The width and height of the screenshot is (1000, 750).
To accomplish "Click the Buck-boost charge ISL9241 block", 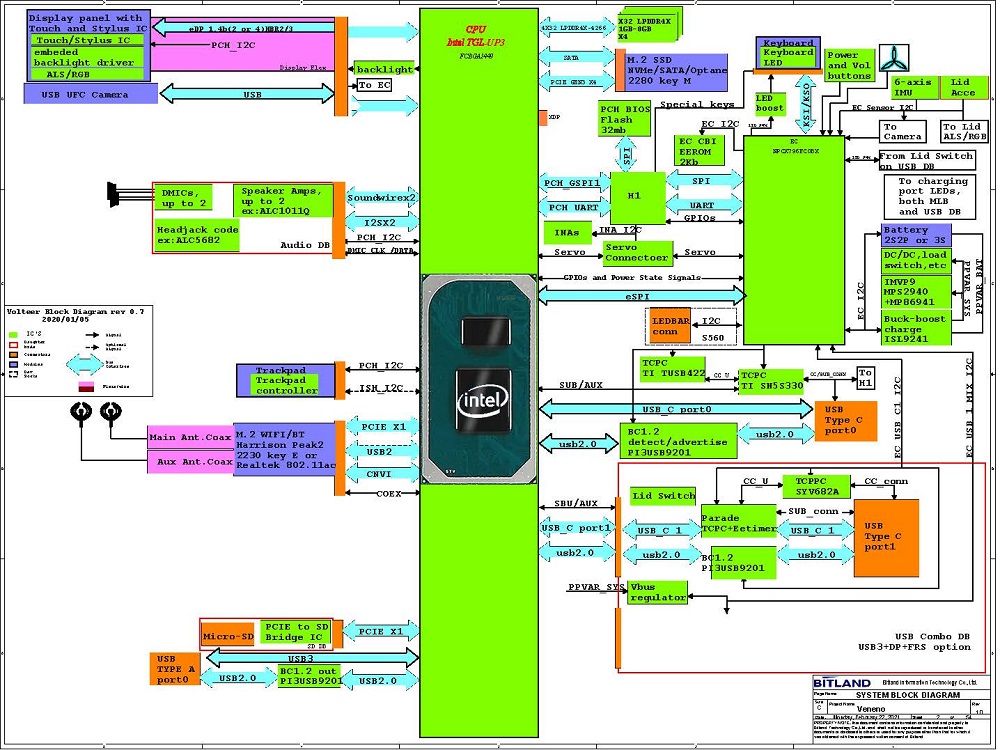I will [x=916, y=328].
